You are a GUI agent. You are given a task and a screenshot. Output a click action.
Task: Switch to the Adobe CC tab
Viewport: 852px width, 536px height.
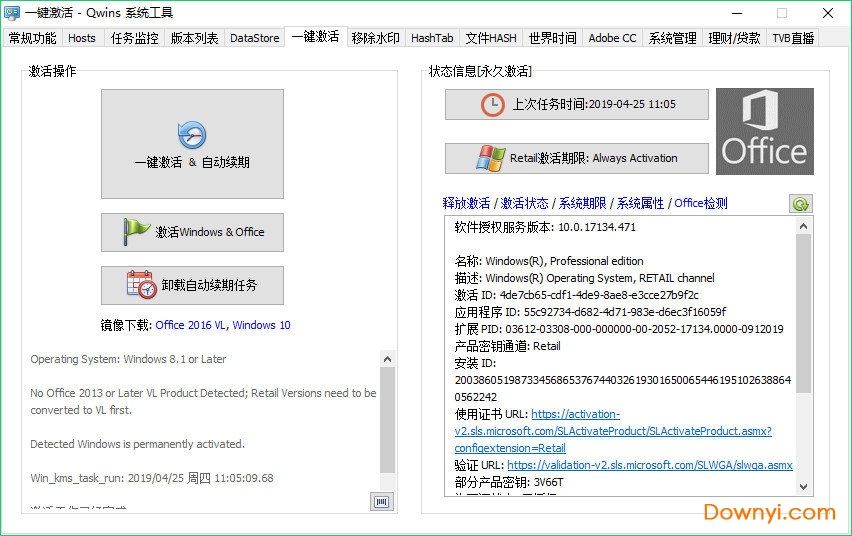(x=612, y=38)
